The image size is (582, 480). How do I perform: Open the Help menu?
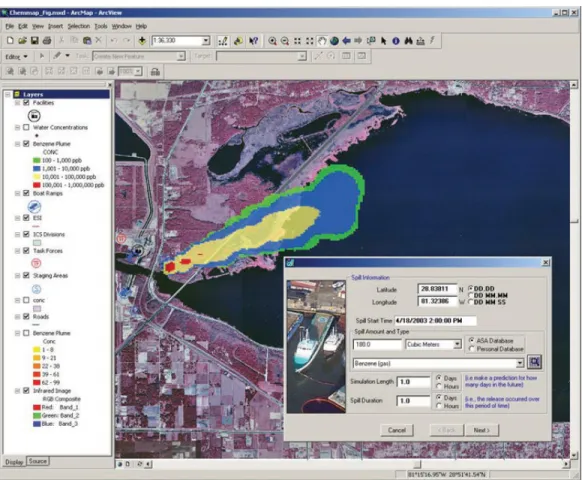tap(141, 26)
